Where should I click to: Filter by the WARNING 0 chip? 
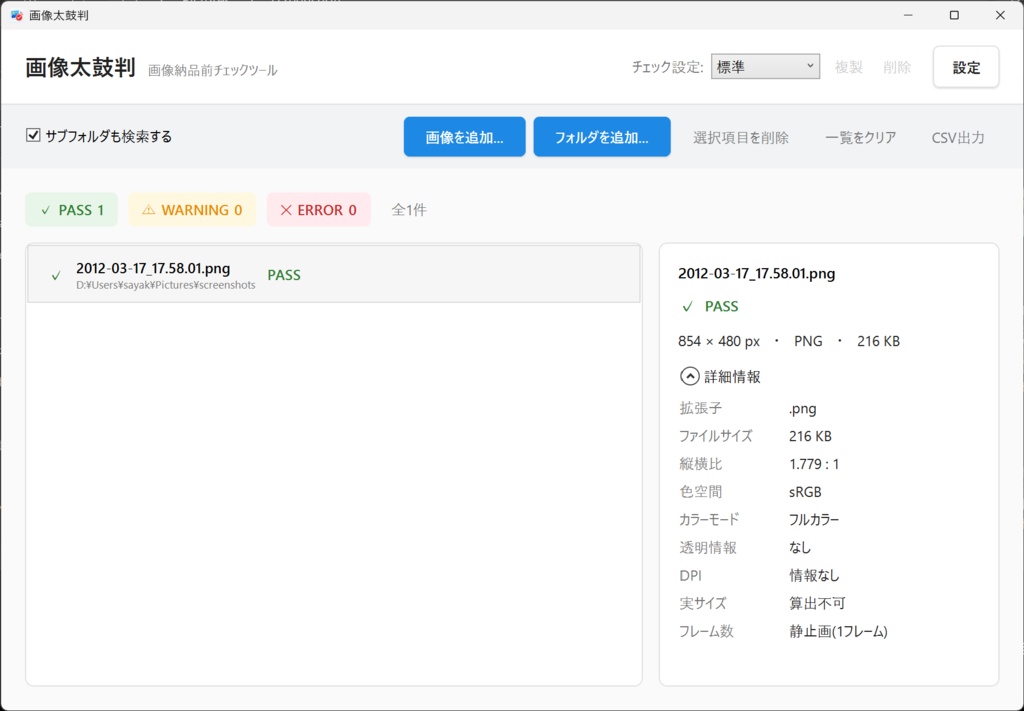pos(192,210)
